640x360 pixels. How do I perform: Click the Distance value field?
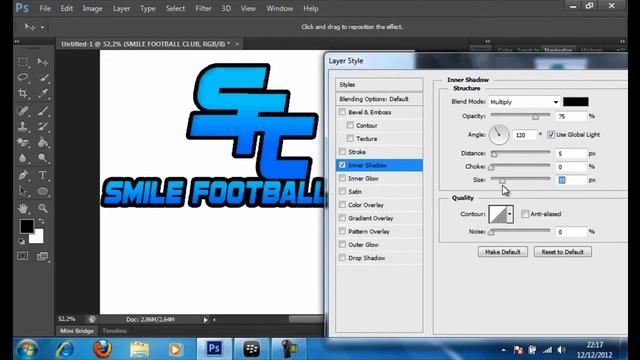click(571, 153)
